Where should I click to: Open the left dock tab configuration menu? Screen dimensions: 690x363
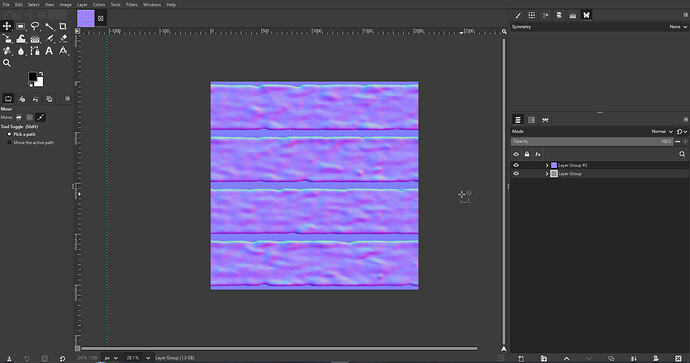[67, 99]
